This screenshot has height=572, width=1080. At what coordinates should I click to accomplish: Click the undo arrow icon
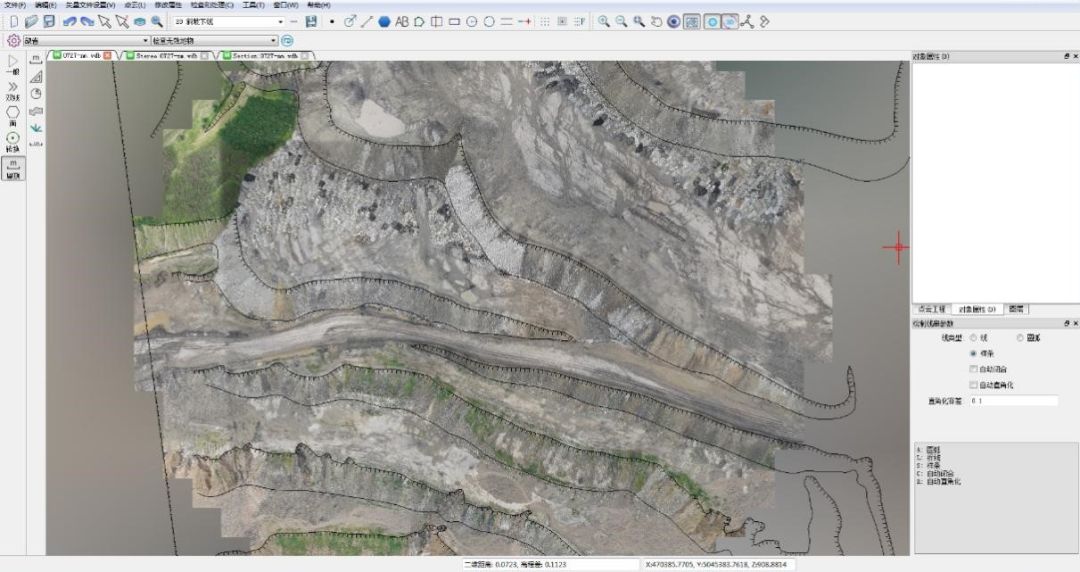click(x=70, y=21)
